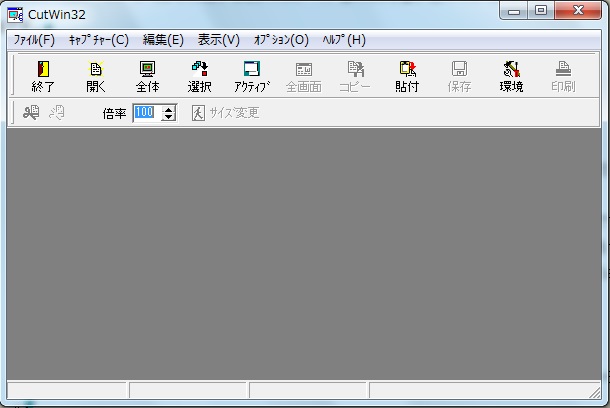Open the ヘルプ(H) menu
610x408 pixels.
[344, 40]
